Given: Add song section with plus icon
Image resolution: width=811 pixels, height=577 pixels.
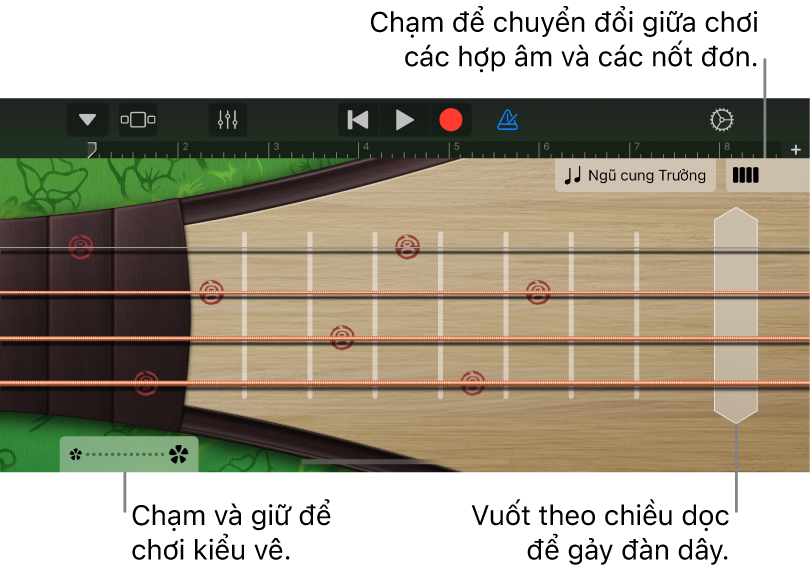Looking at the screenshot, I should click(795, 150).
